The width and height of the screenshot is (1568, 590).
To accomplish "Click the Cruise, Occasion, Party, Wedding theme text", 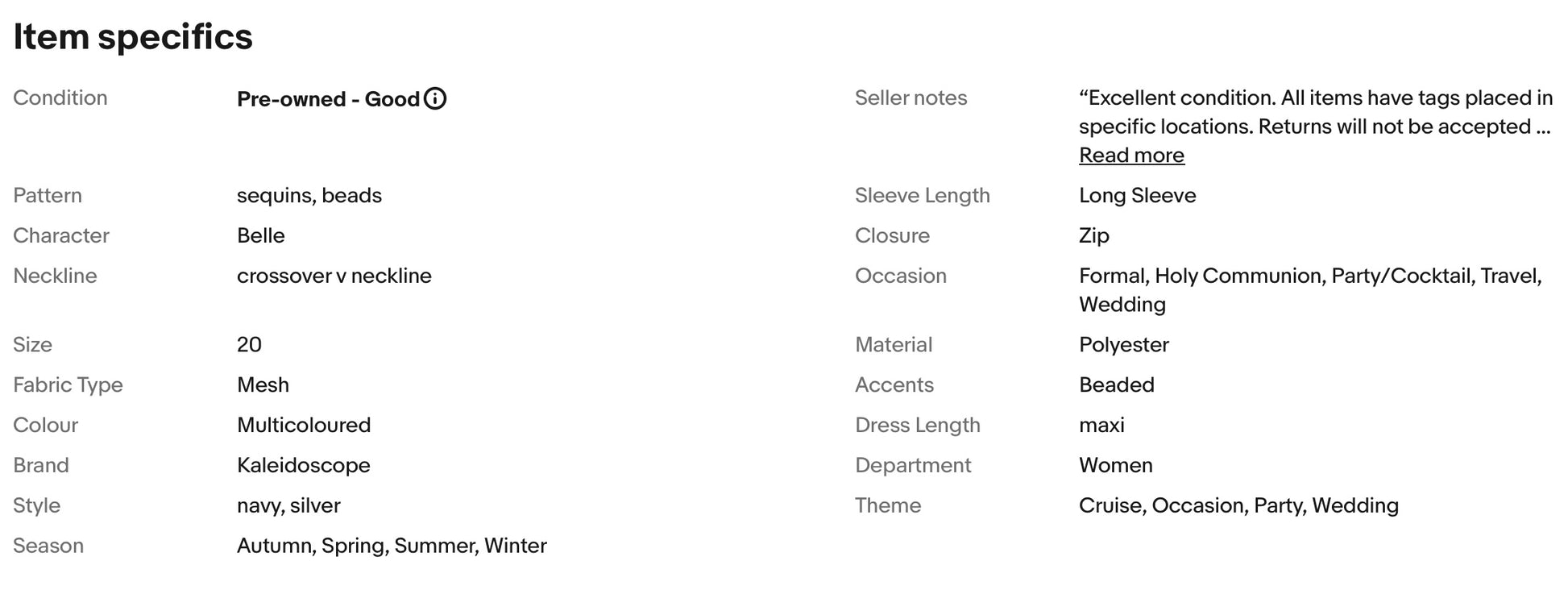I will click(x=1238, y=505).
